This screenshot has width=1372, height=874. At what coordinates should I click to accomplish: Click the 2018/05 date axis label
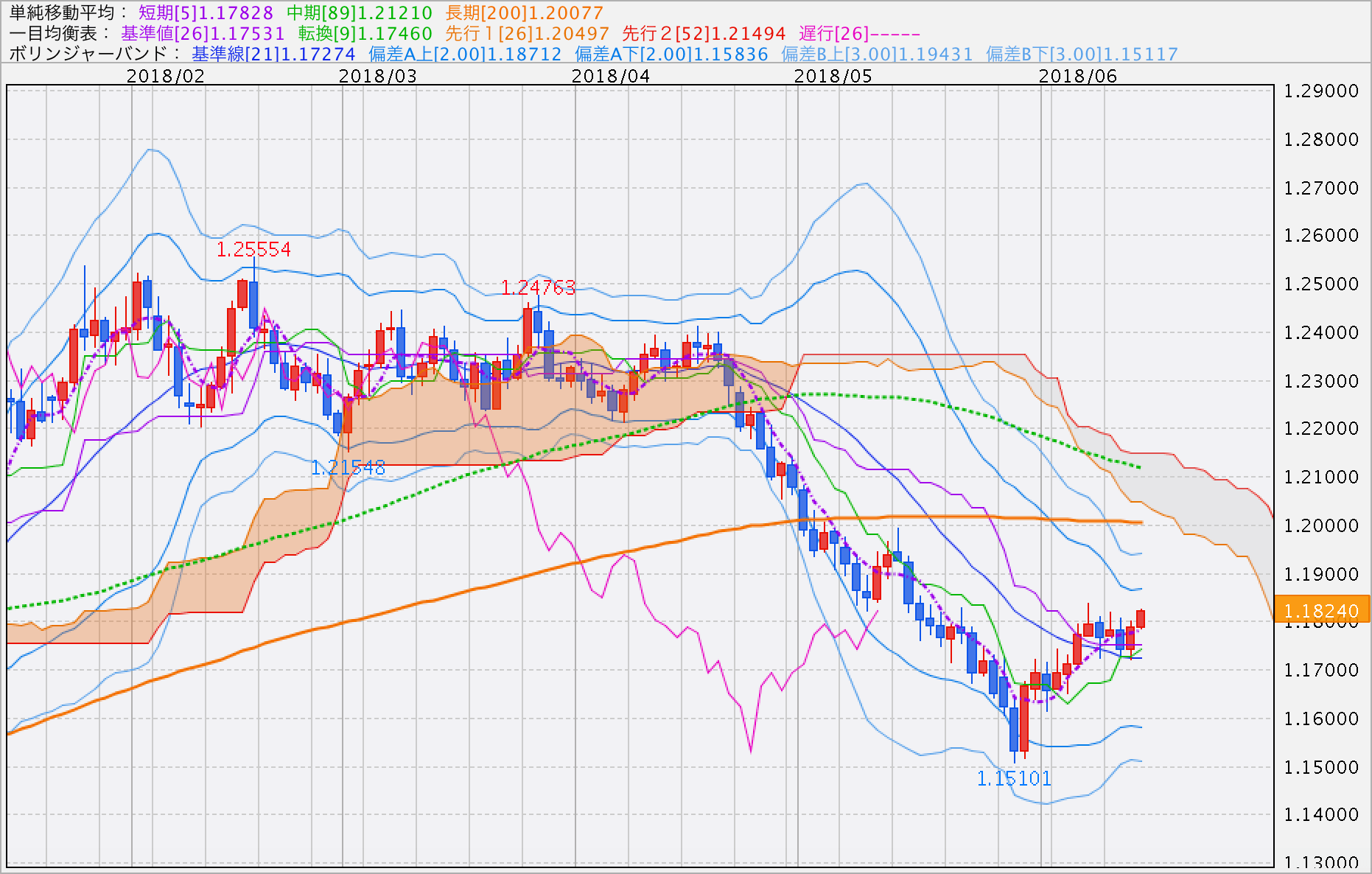pos(833,76)
